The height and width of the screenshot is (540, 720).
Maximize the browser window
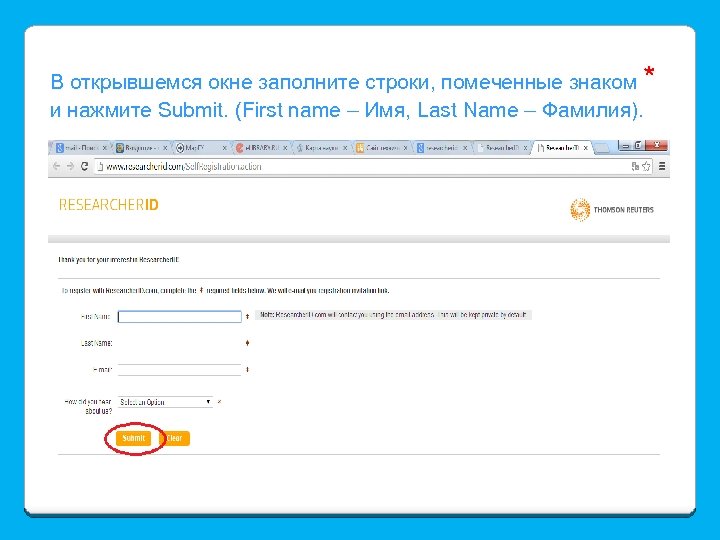coord(638,146)
